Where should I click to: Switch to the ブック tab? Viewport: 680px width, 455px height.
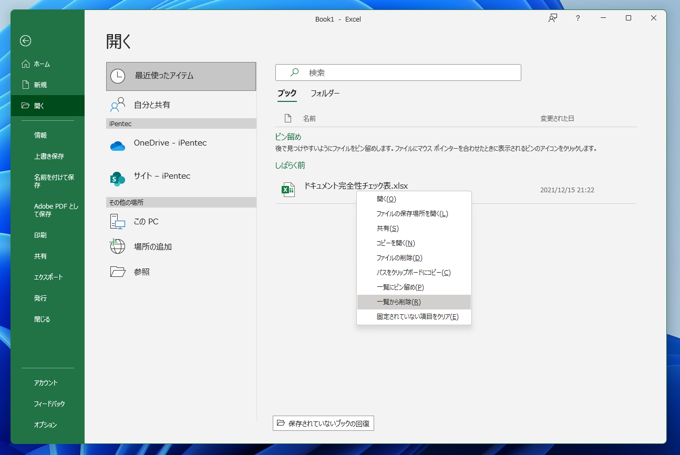pyautogui.click(x=287, y=93)
